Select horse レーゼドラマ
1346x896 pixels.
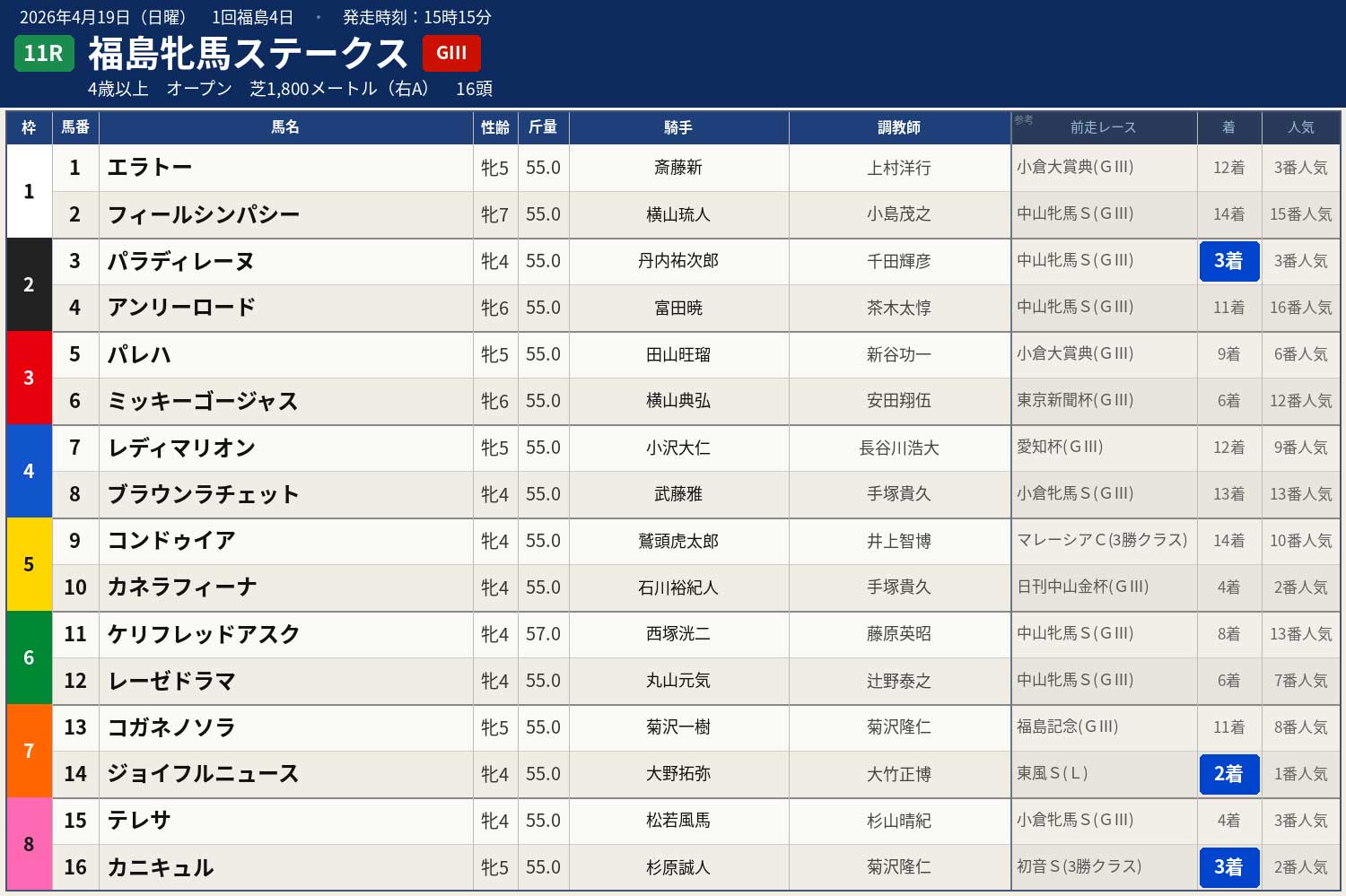(171, 681)
